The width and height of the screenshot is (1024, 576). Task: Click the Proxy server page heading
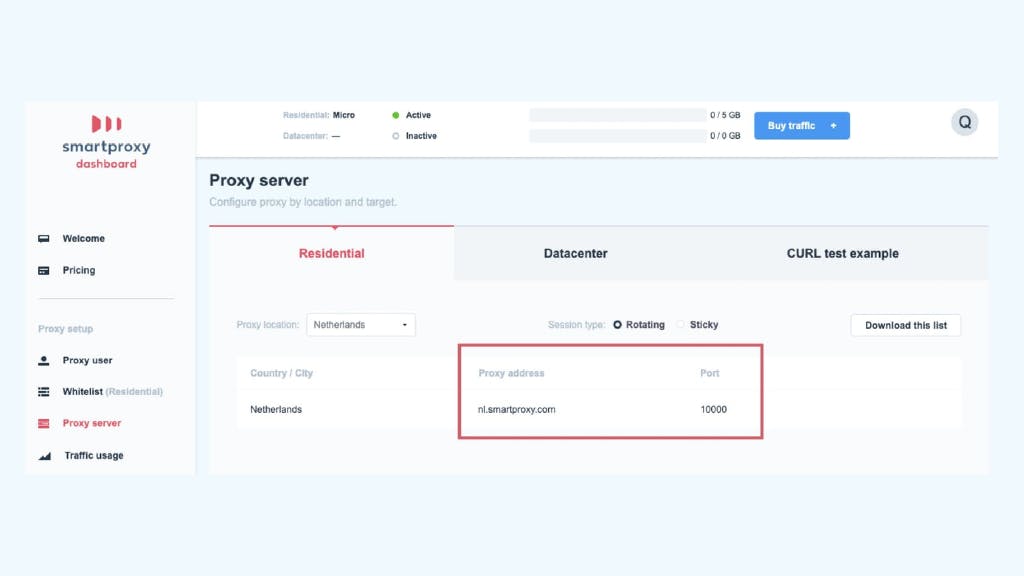(259, 180)
